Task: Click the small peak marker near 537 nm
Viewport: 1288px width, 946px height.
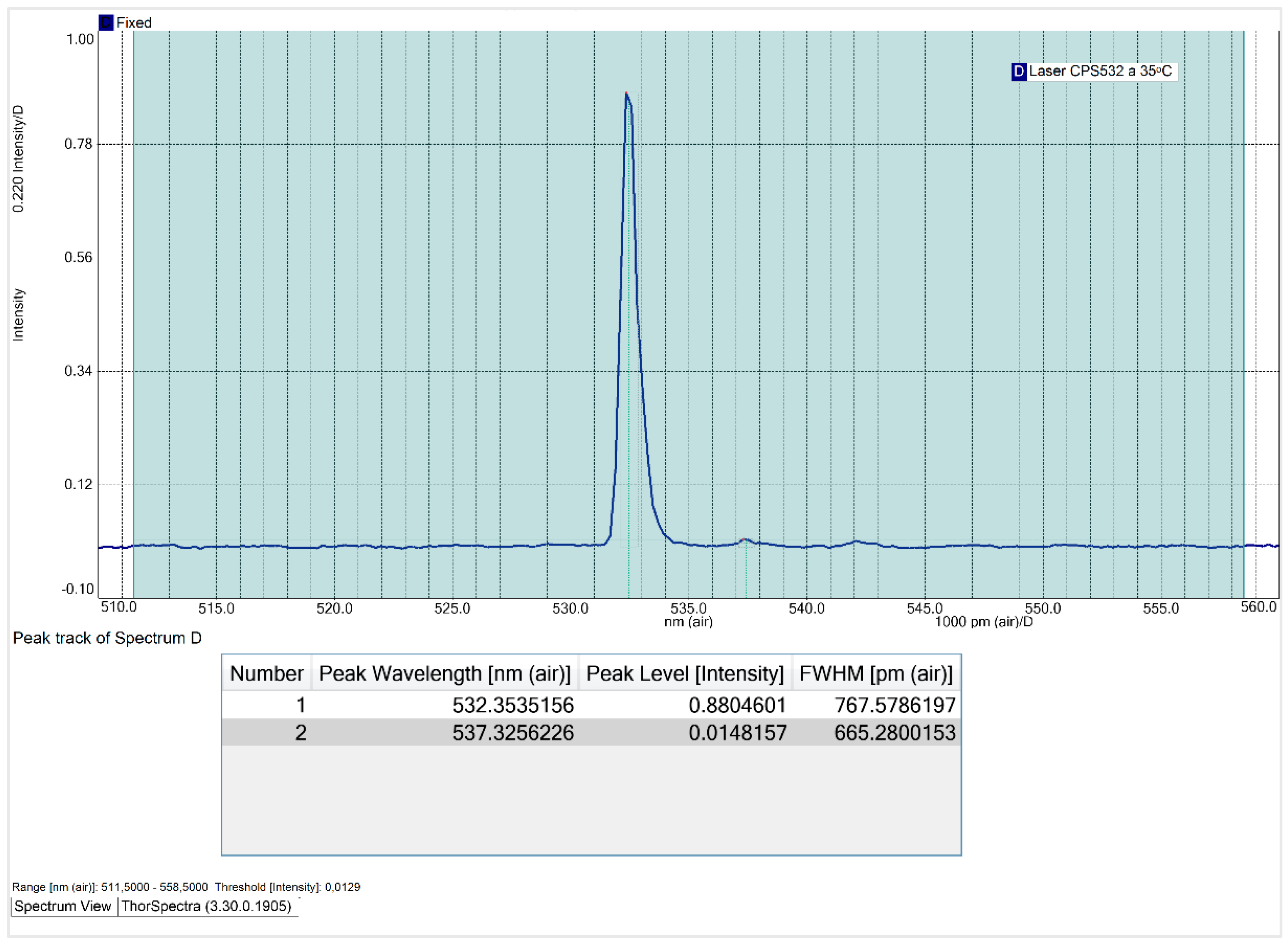Action: (743, 540)
